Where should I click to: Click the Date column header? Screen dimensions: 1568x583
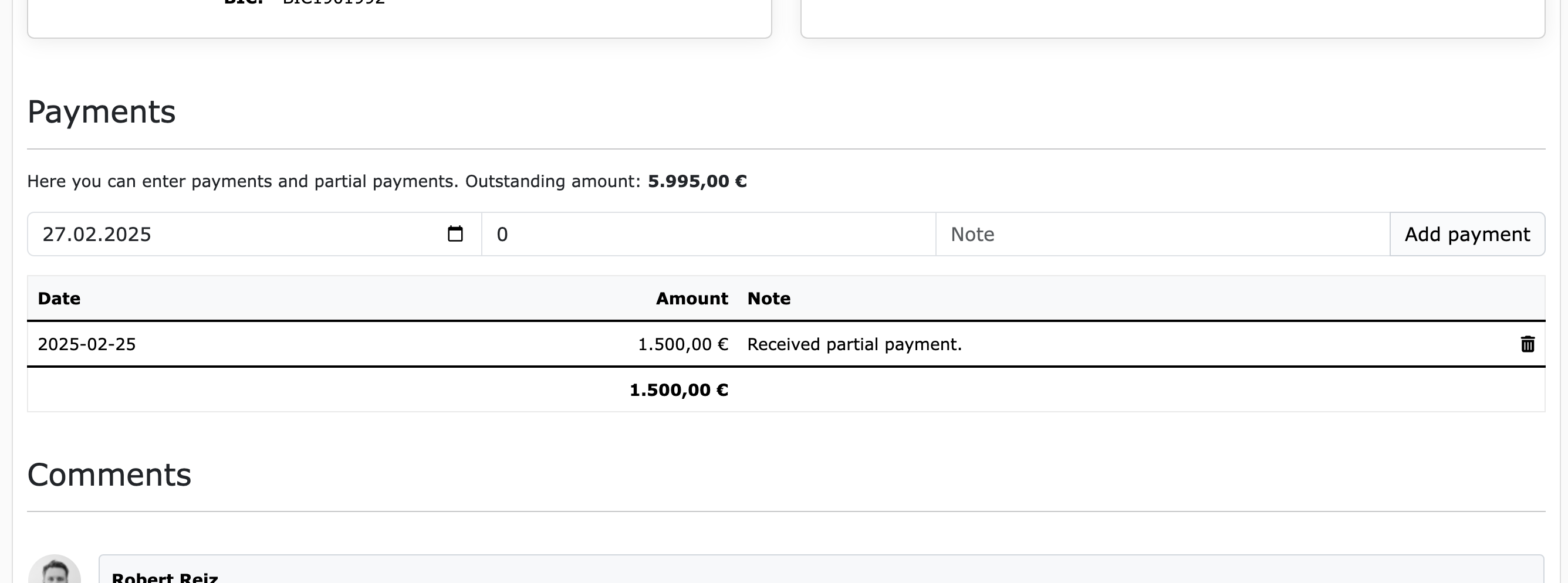pos(59,298)
